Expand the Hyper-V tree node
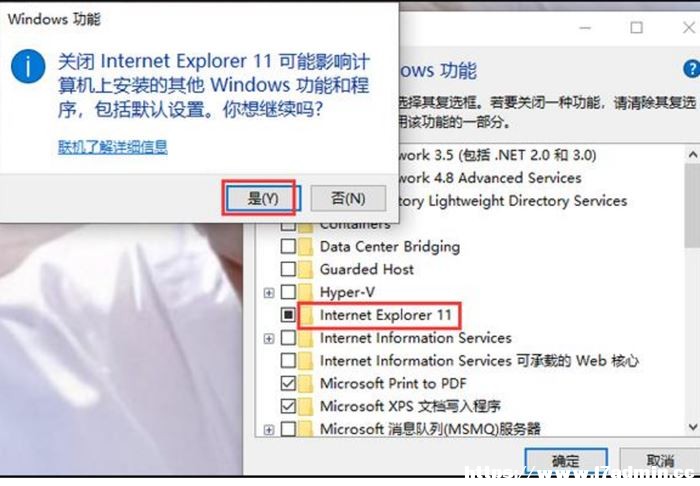This screenshot has height=486, width=700. pos(269,293)
